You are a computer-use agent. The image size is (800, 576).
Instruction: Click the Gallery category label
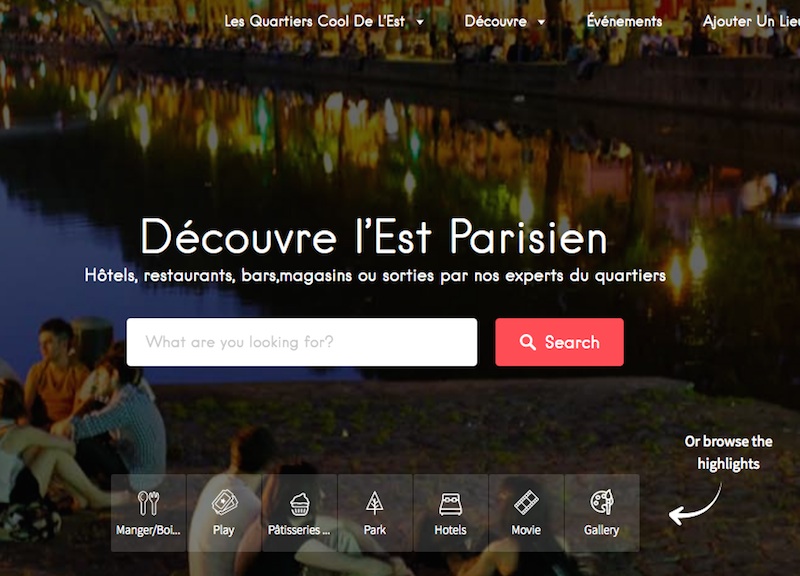[x=602, y=530]
